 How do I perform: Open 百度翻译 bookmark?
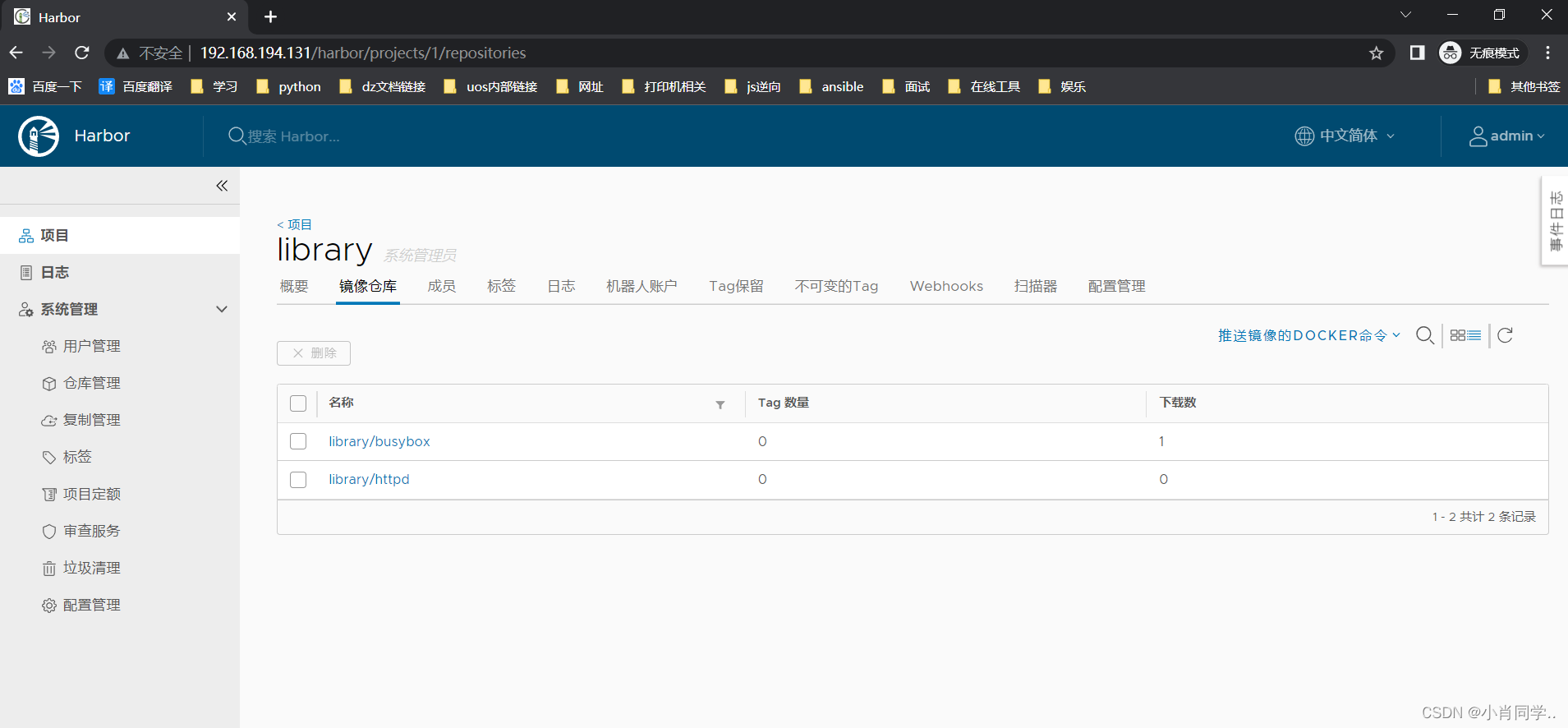pos(136,86)
